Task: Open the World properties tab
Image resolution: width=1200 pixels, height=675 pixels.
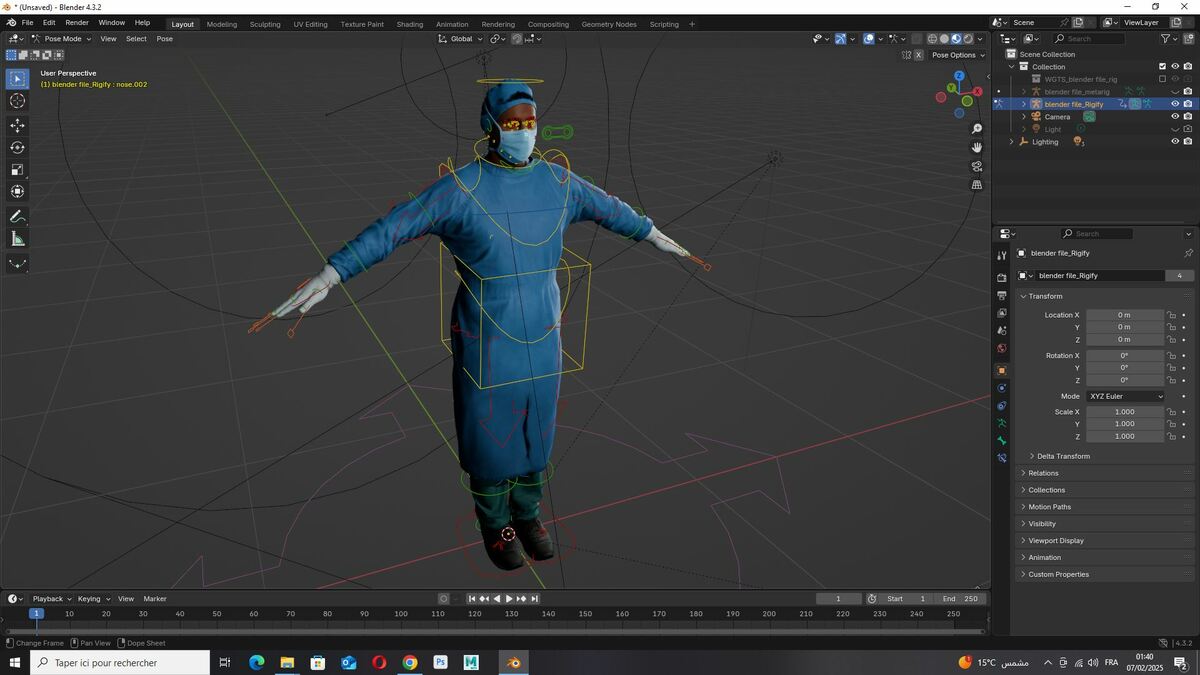Action: point(1002,348)
